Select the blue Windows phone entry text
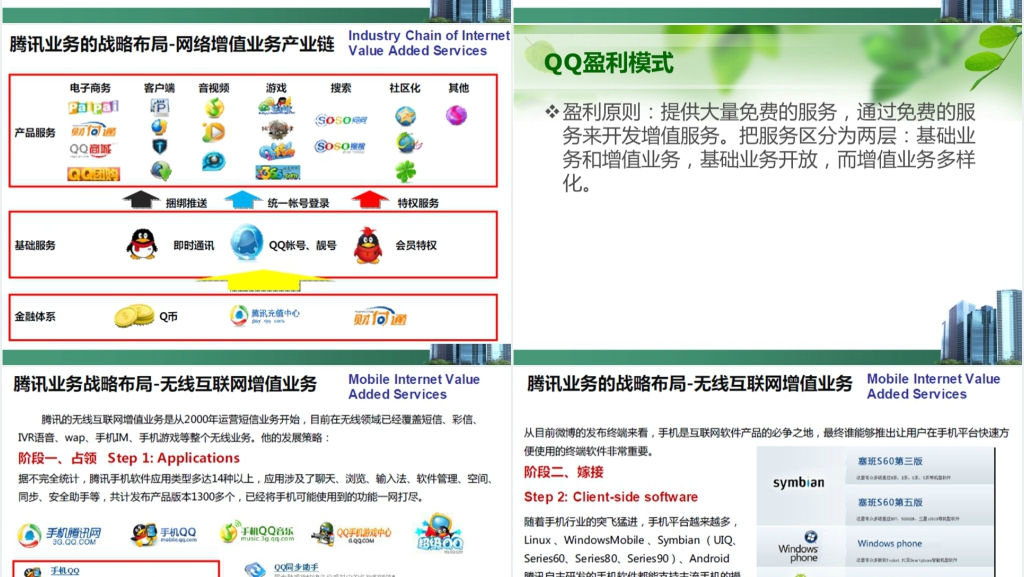 tap(889, 544)
